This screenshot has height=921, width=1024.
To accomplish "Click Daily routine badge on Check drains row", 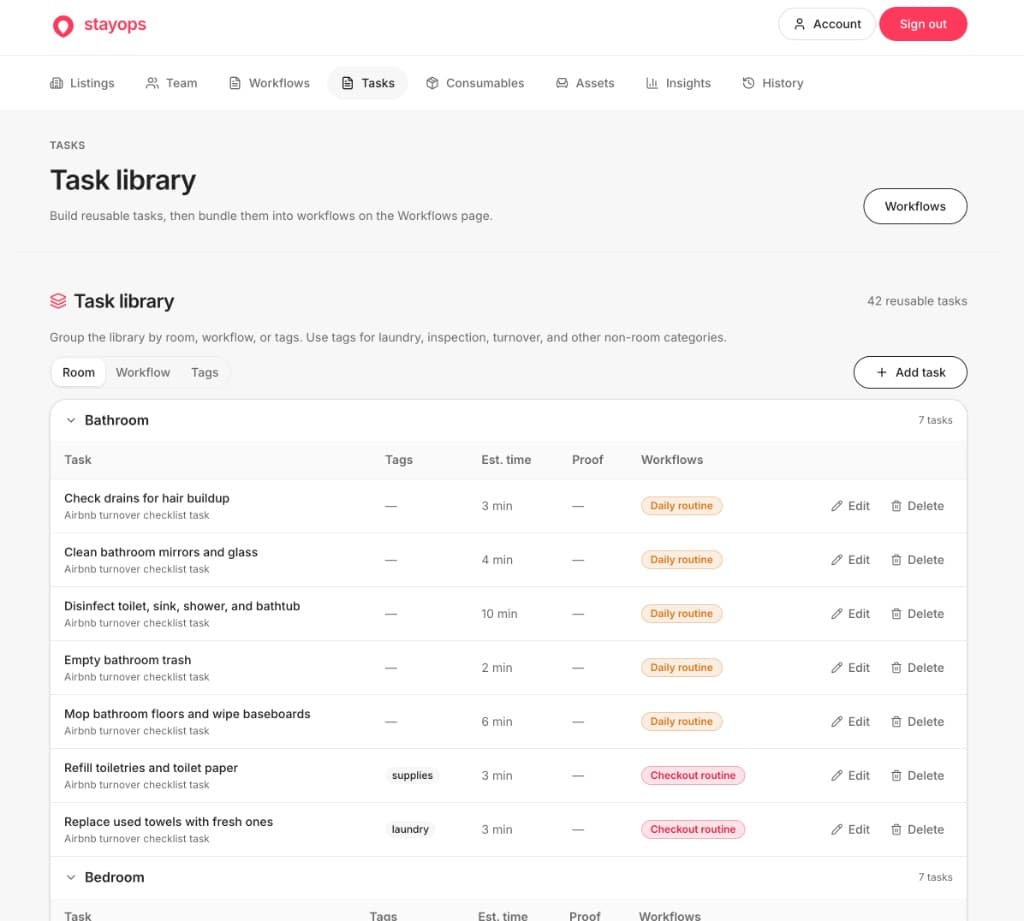I will click(681, 506).
